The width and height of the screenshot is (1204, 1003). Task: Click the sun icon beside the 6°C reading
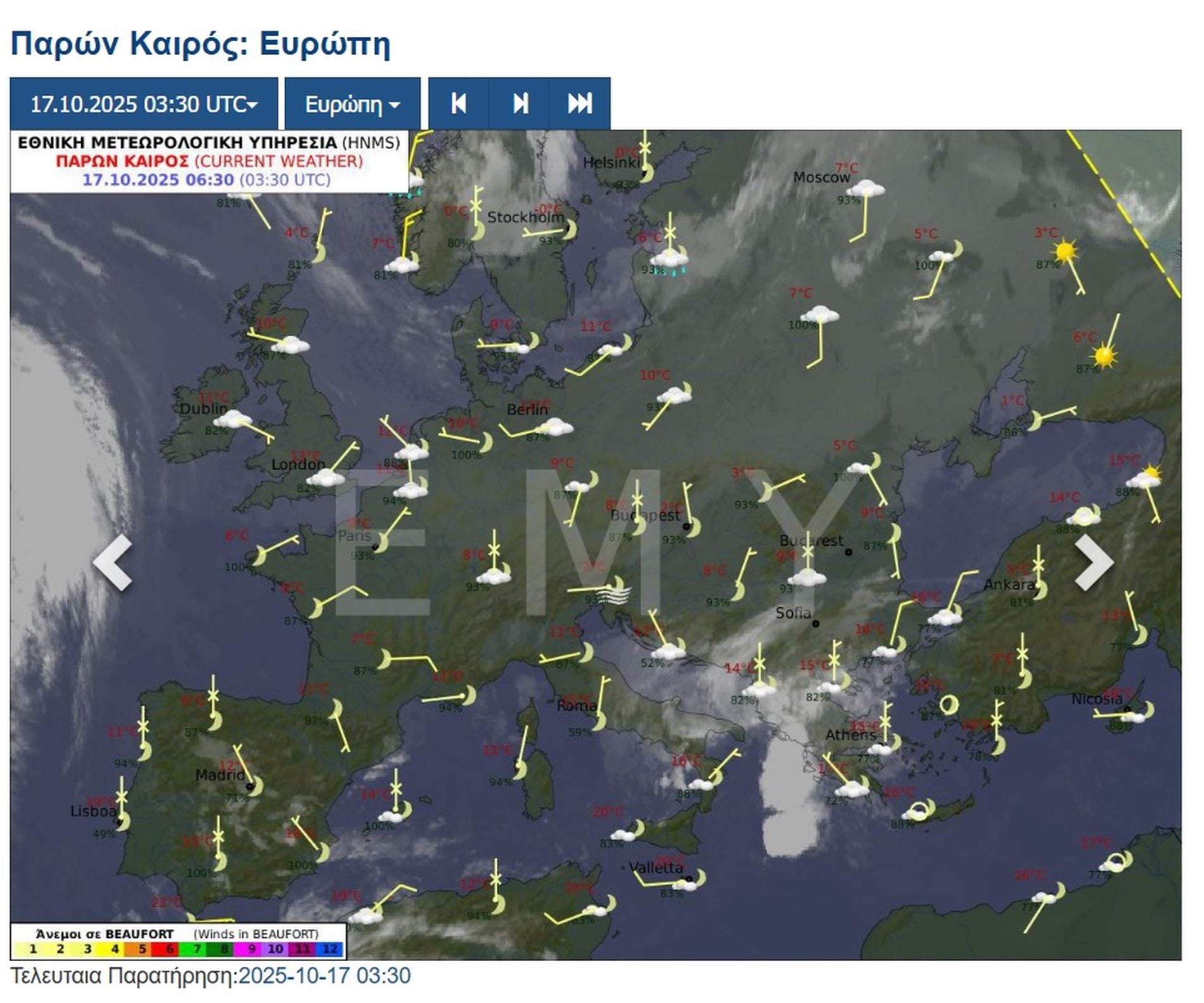pyautogui.click(x=1105, y=355)
